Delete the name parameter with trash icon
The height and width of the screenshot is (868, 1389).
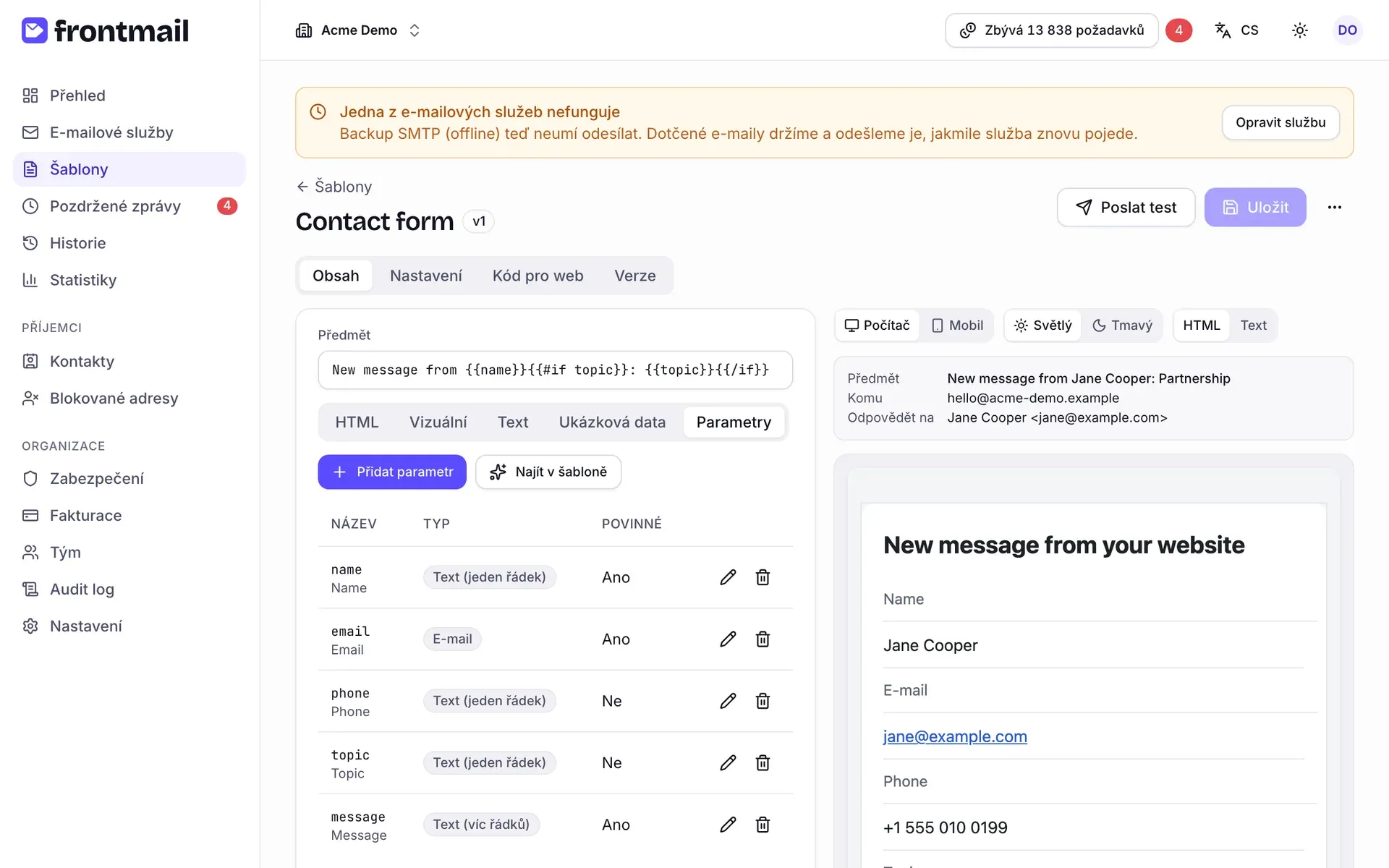pyautogui.click(x=763, y=577)
